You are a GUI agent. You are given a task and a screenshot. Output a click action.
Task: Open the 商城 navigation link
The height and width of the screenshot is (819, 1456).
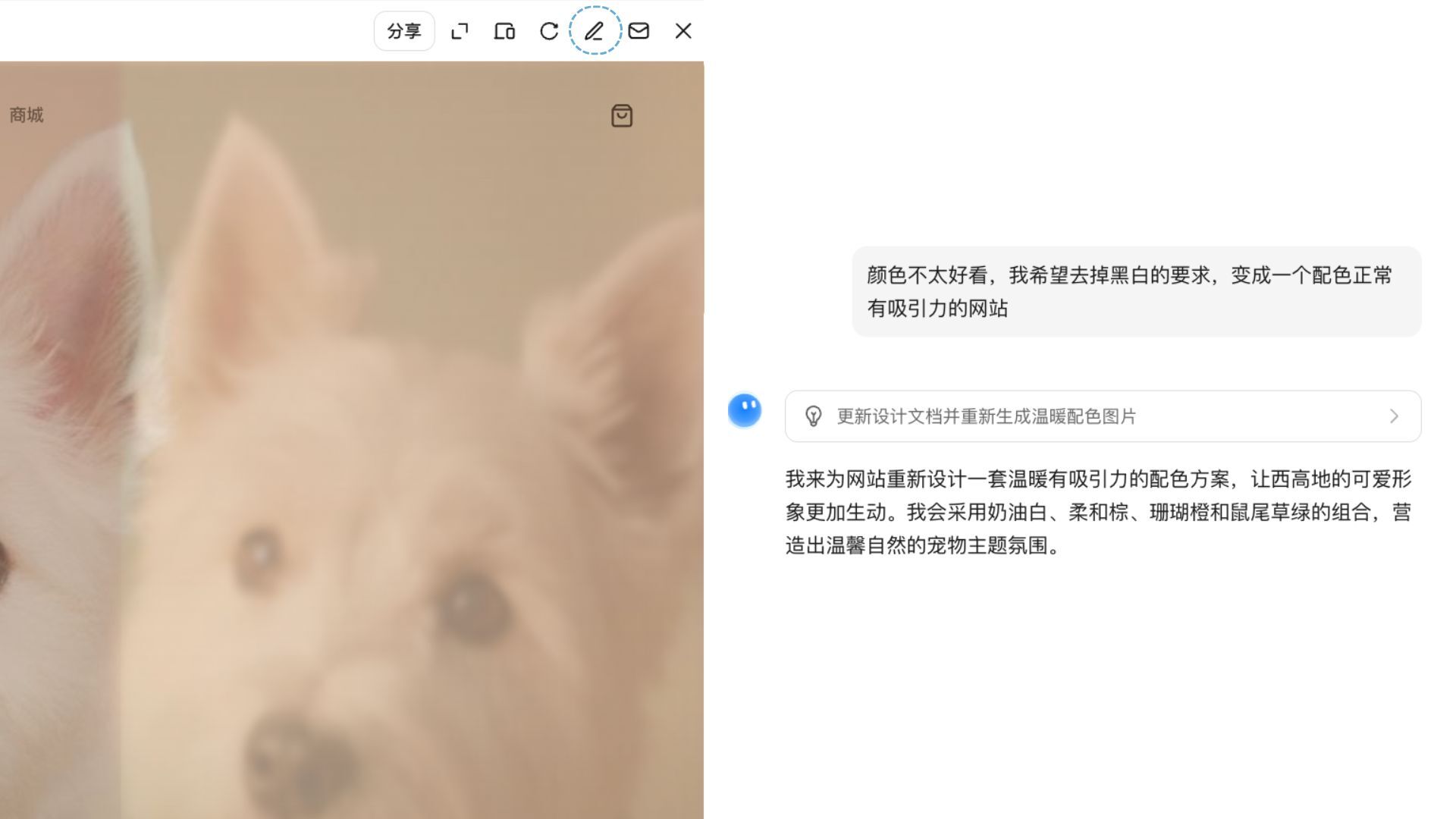(27, 115)
